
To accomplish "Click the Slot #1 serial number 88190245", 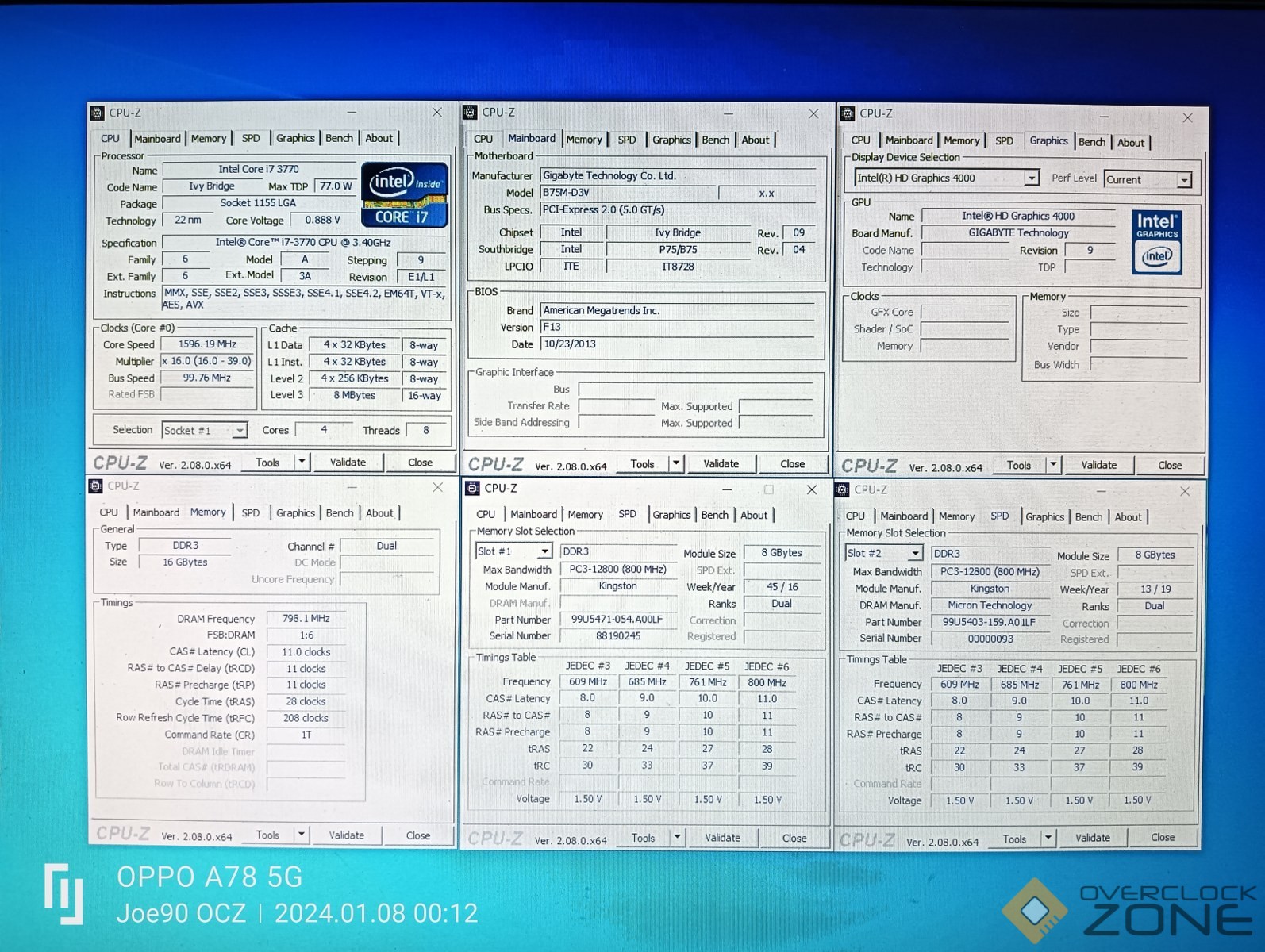I will [x=617, y=635].
